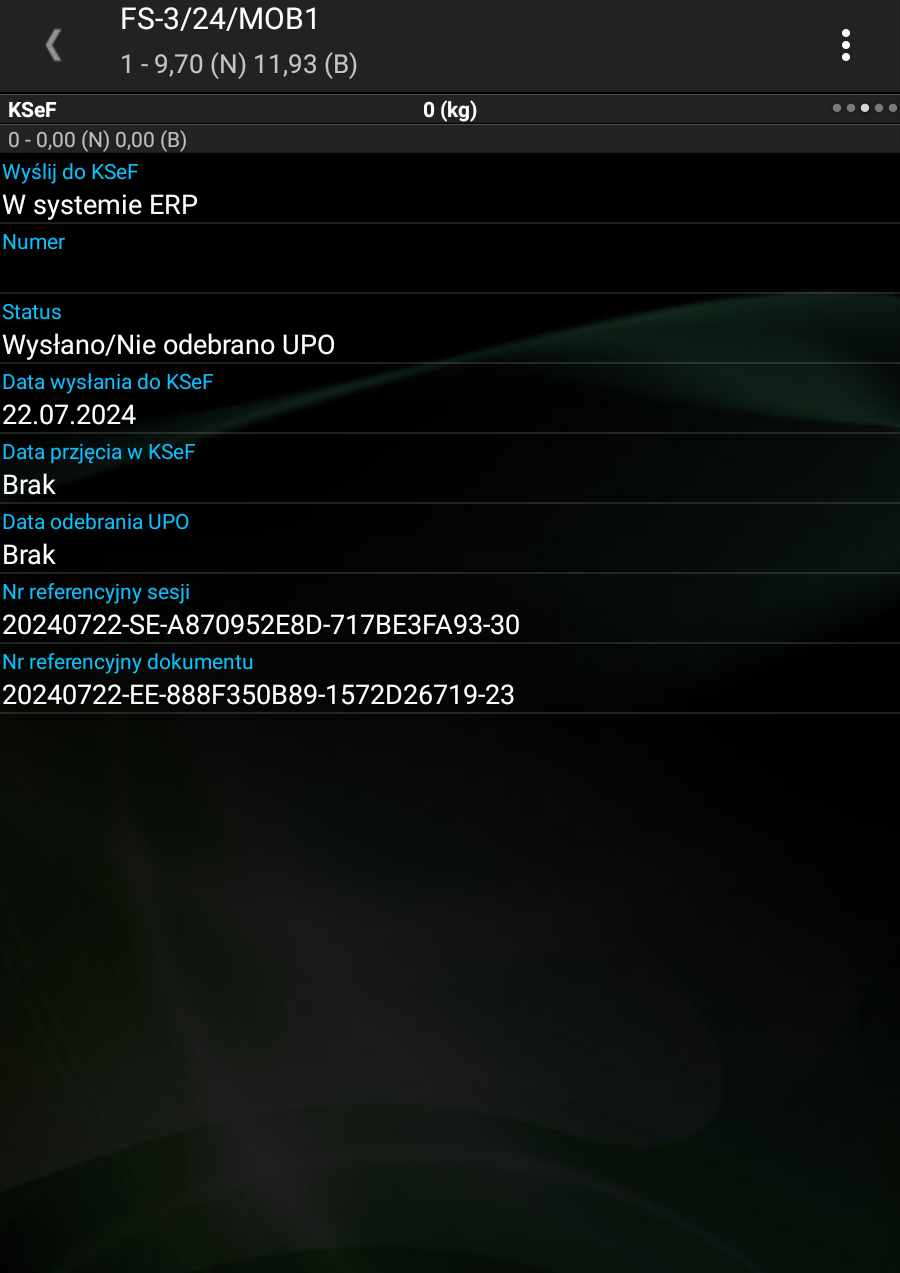The image size is (900, 1273).
Task: Tap the empty Numer field
Action: pyautogui.click(x=450, y=258)
